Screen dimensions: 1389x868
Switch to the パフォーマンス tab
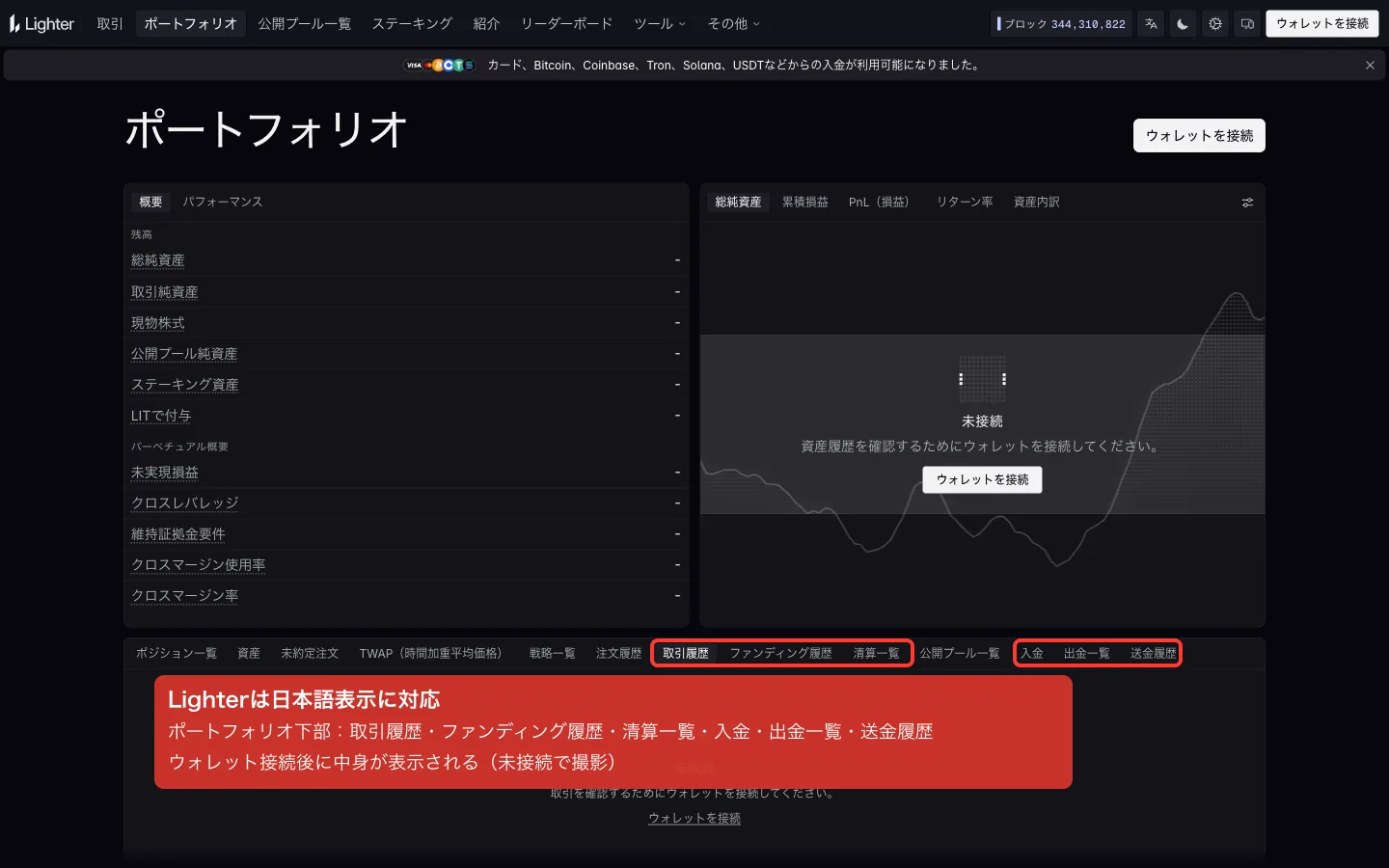[223, 203]
